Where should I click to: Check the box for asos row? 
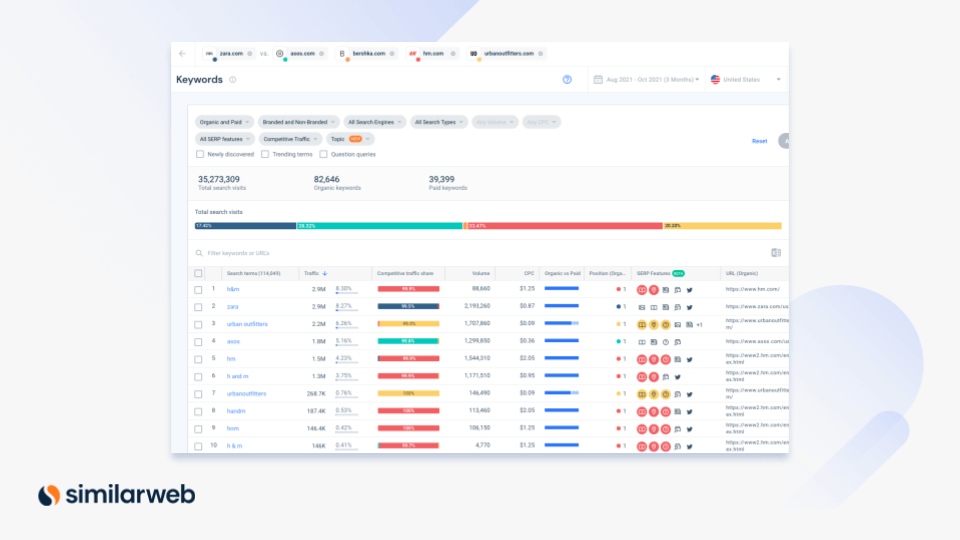click(198, 342)
